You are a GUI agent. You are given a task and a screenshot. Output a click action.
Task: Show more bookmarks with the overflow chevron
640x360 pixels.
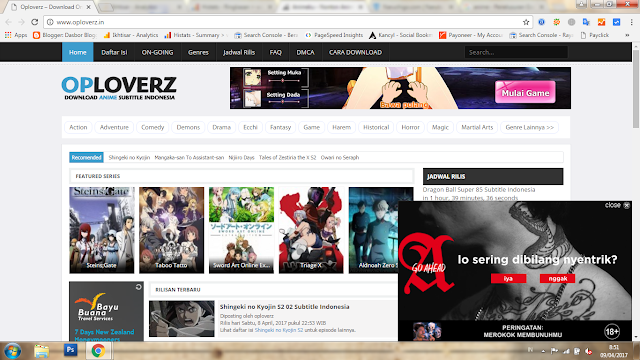pyautogui.click(x=627, y=35)
